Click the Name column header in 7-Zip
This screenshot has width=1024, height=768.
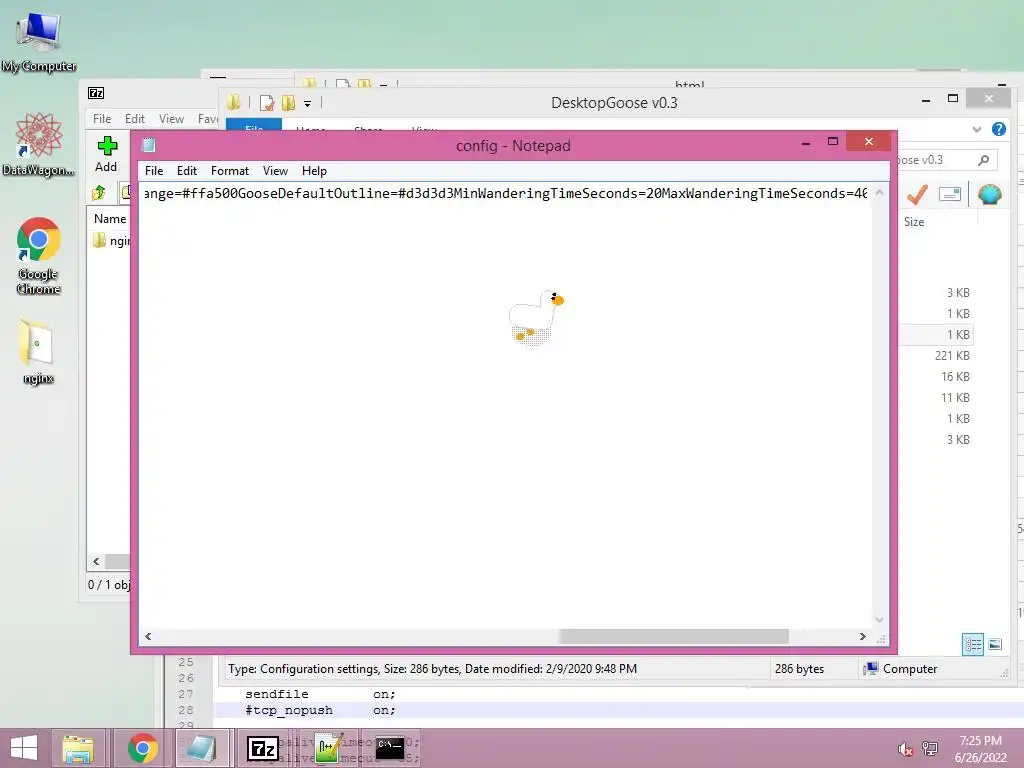click(110, 219)
